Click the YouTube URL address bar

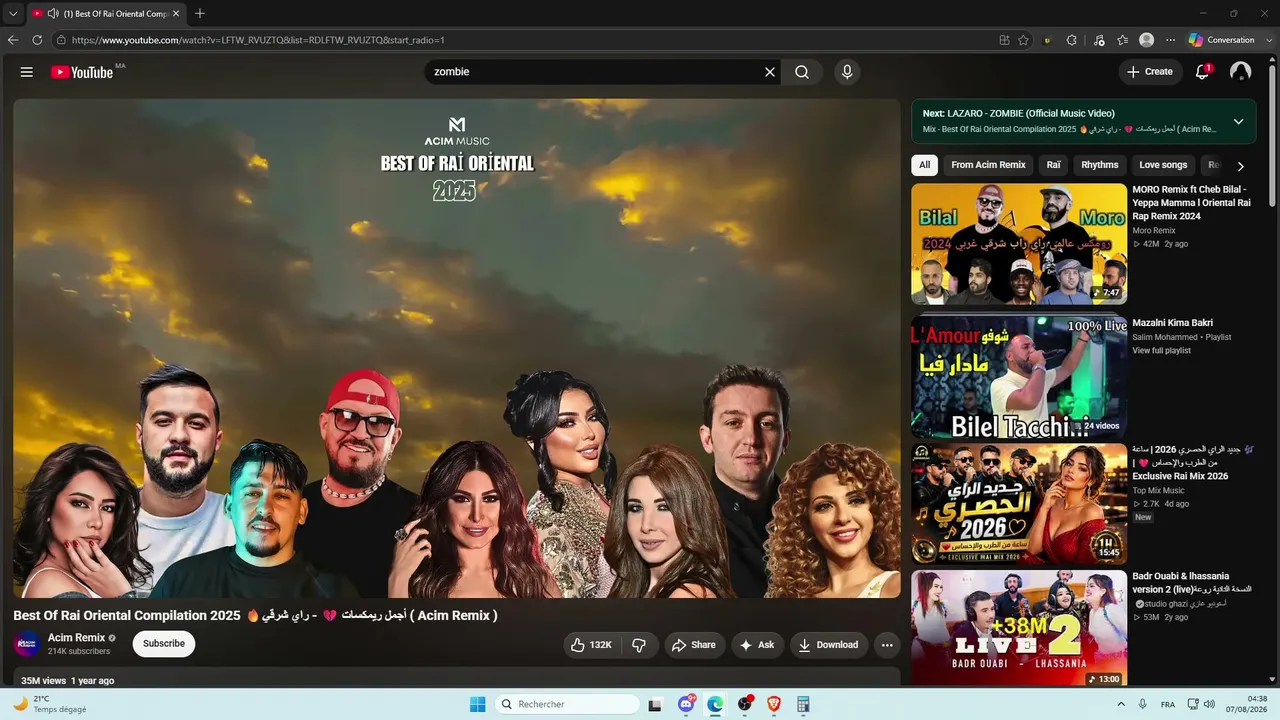click(x=520, y=40)
